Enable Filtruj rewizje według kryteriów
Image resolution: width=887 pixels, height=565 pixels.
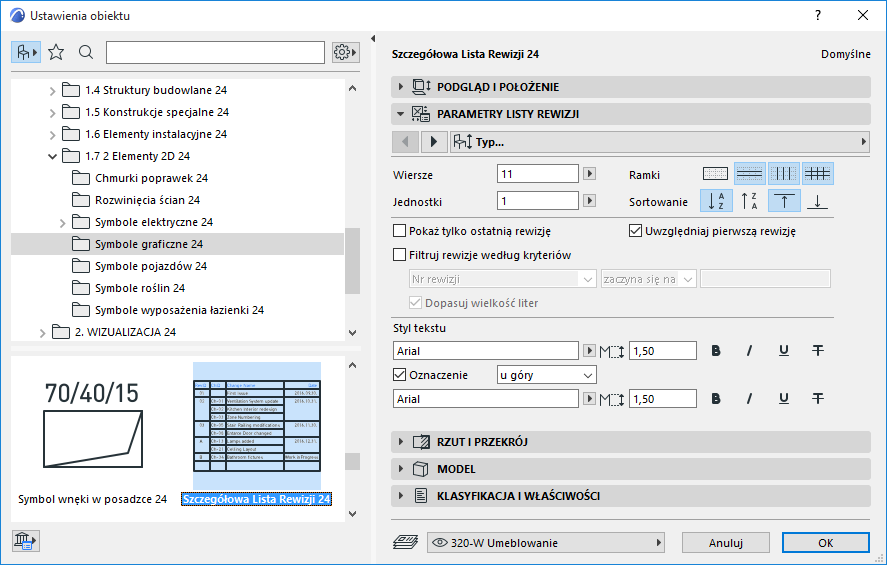401,255
